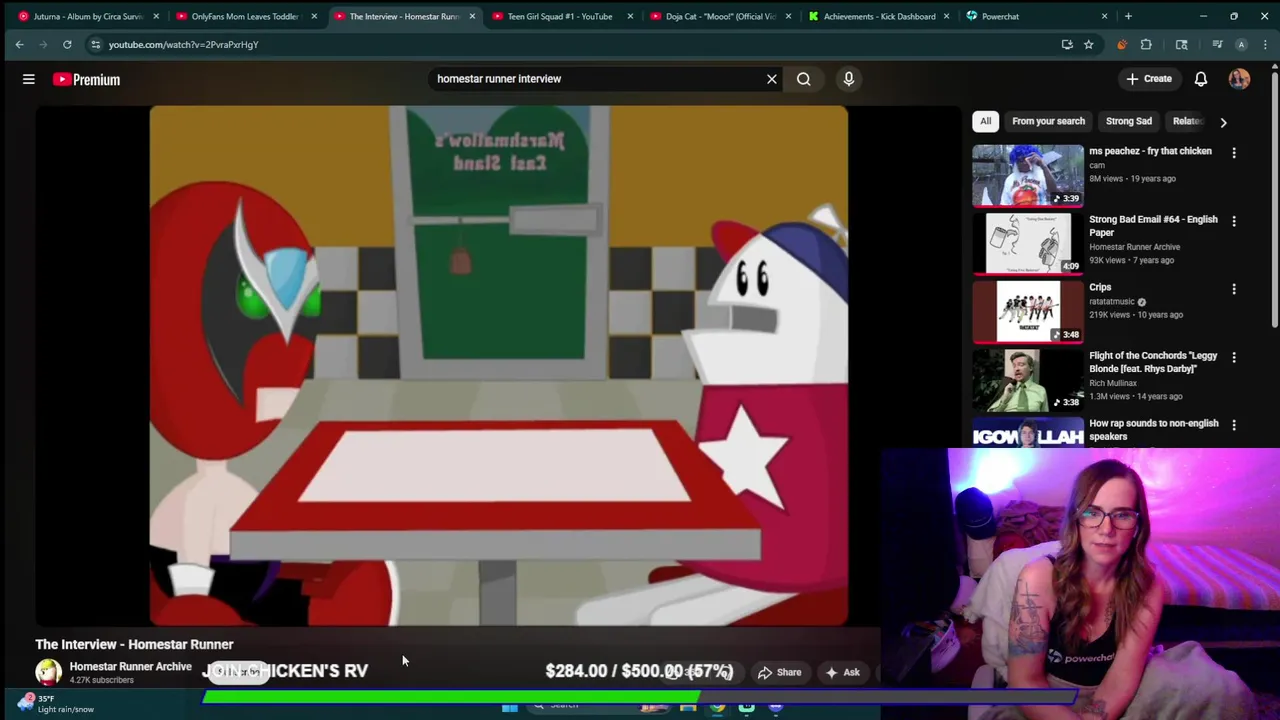
Task: Click the address bar URL
Action: (184, 44)
